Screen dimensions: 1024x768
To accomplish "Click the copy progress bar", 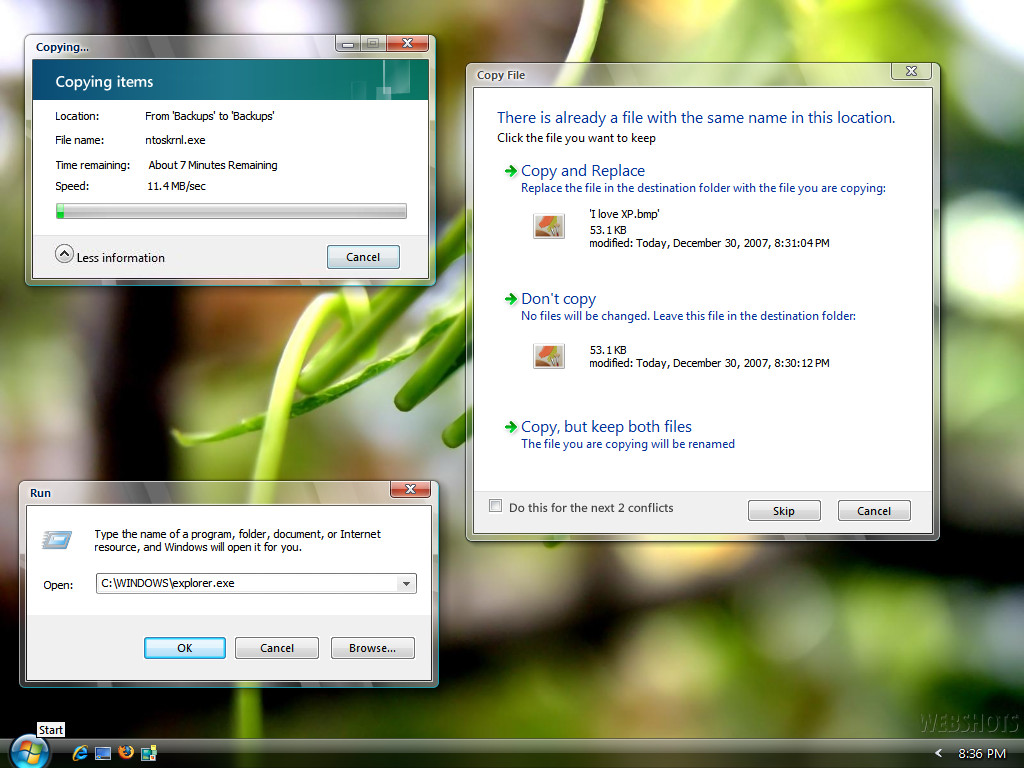I will coord(230,211).
